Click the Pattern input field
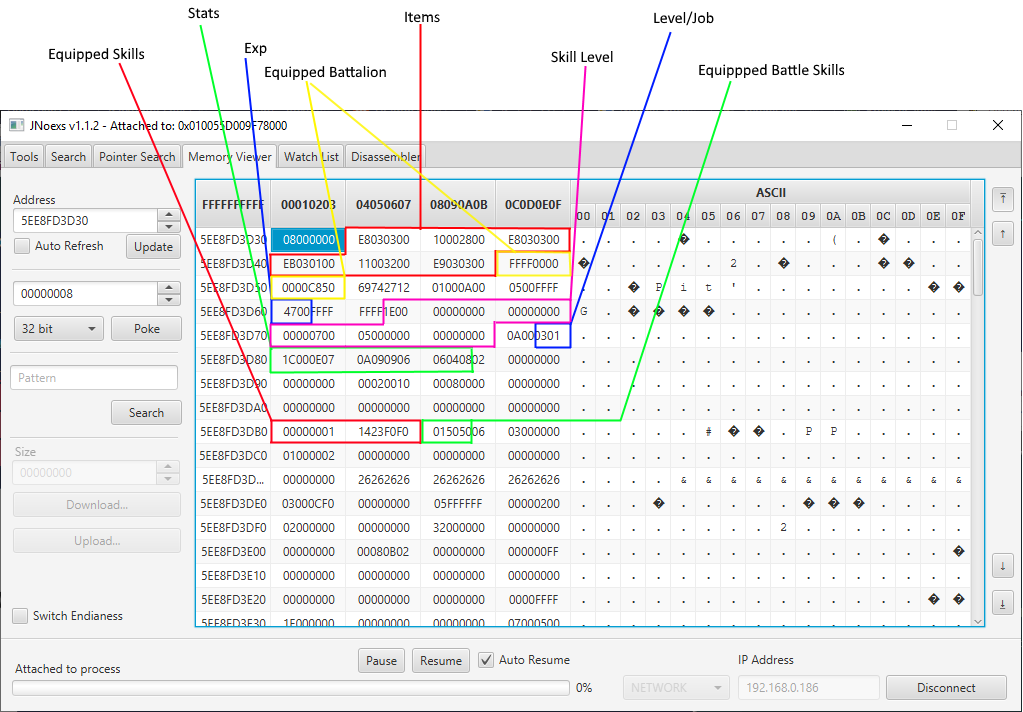 click(x=94, y=378)
